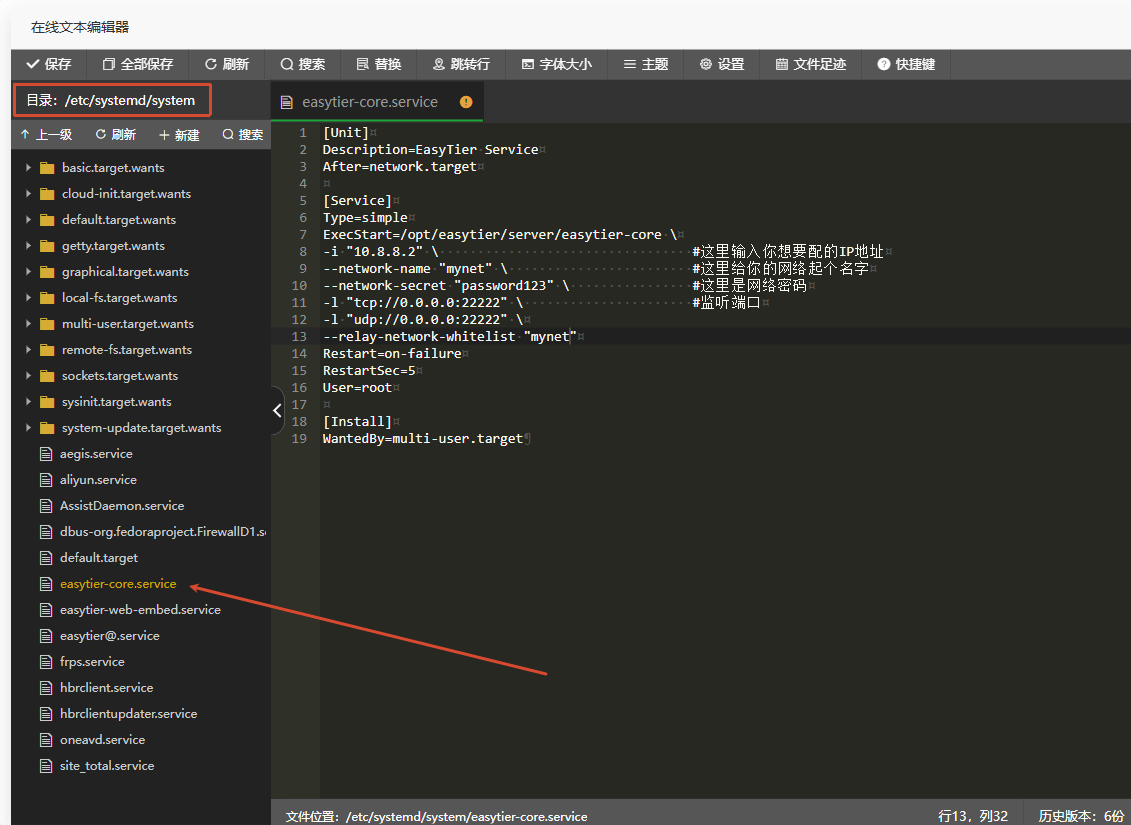This screenshot has width=1131, height=825.
Task: Place cursor on ExecStart line 7
Action: (499, 234)
